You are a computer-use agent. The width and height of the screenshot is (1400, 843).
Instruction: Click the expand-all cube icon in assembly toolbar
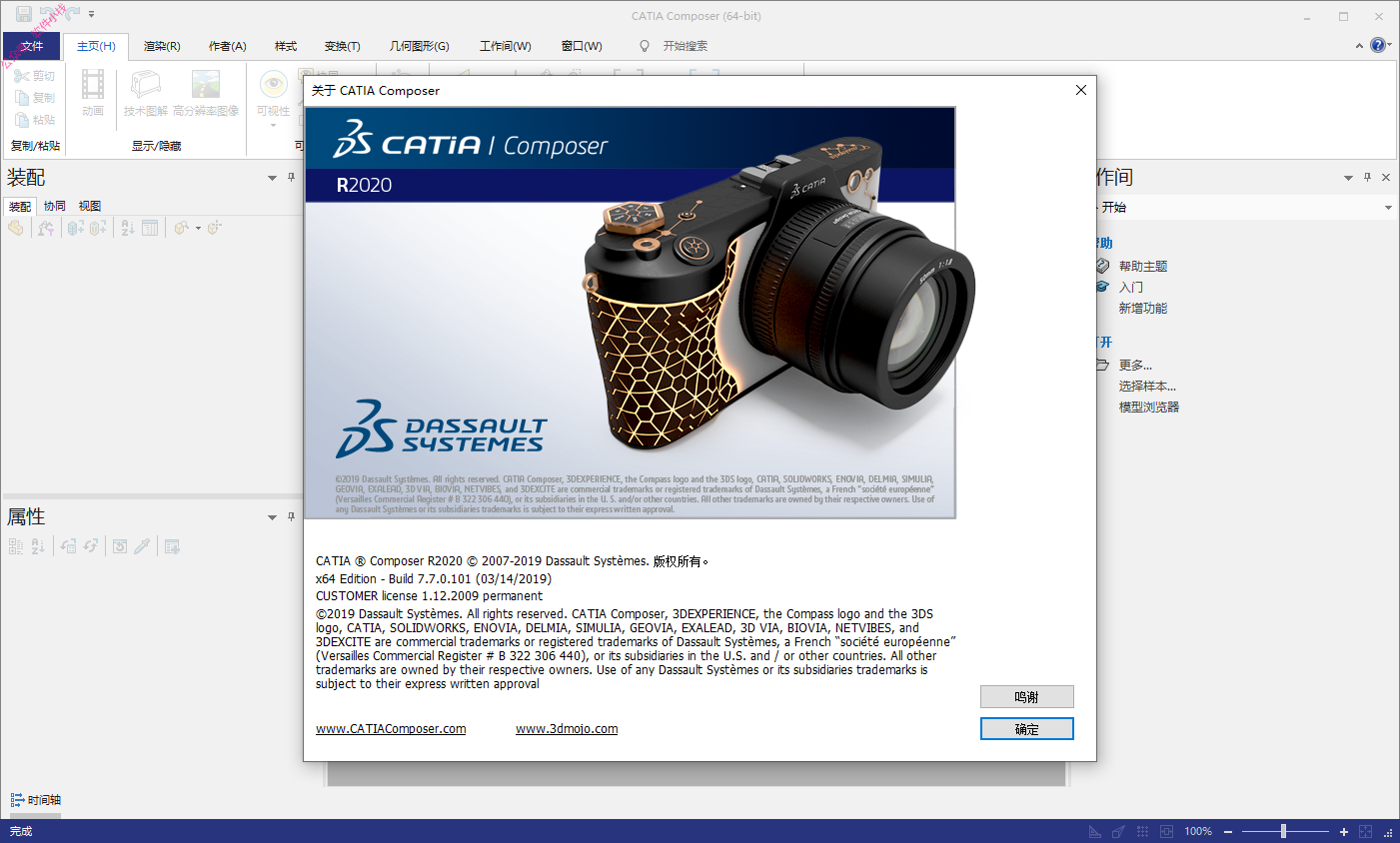(x=75, y=228)
